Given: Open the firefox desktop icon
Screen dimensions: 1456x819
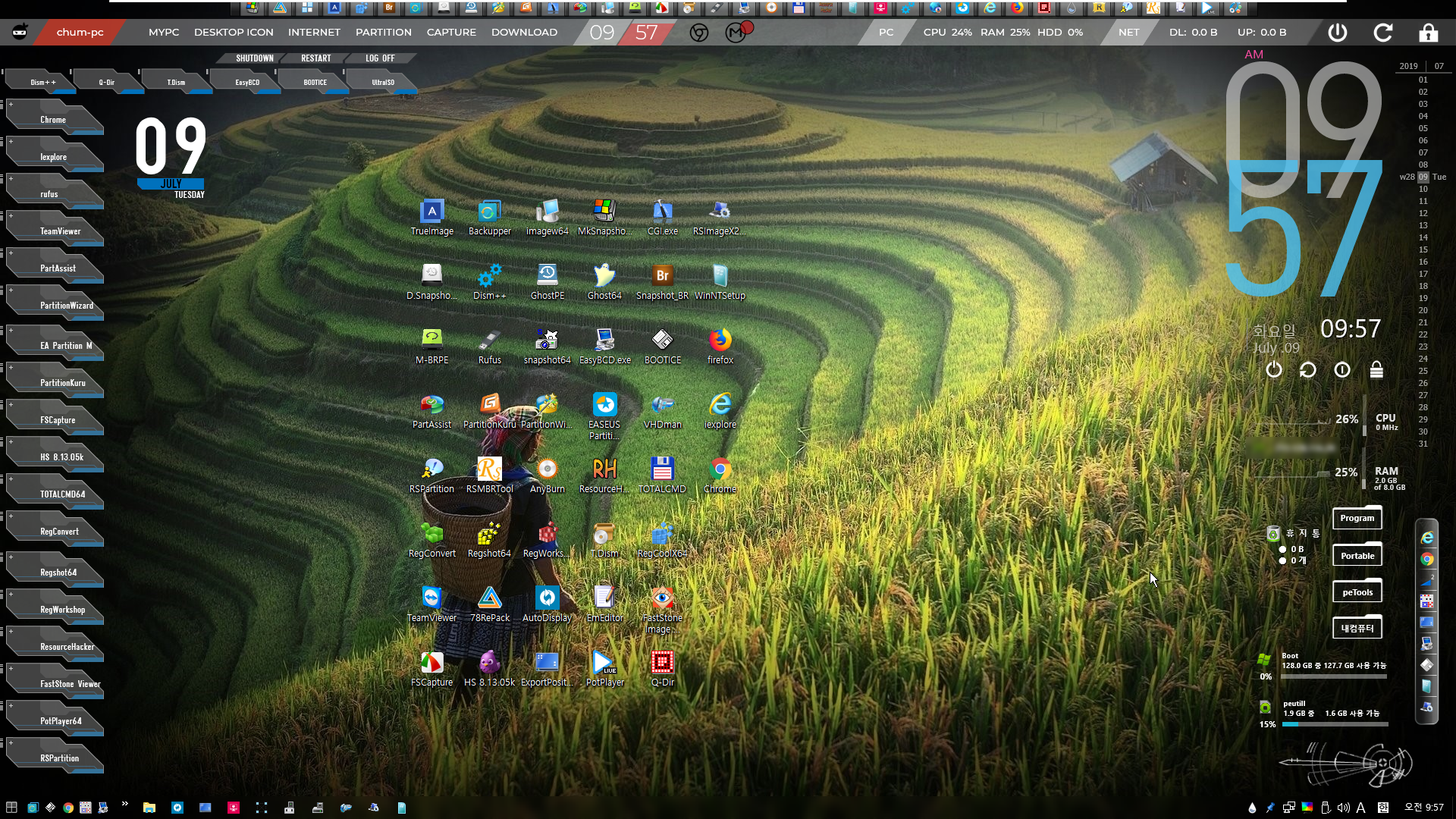Looking at the screenshot, I should pos(720,347).
